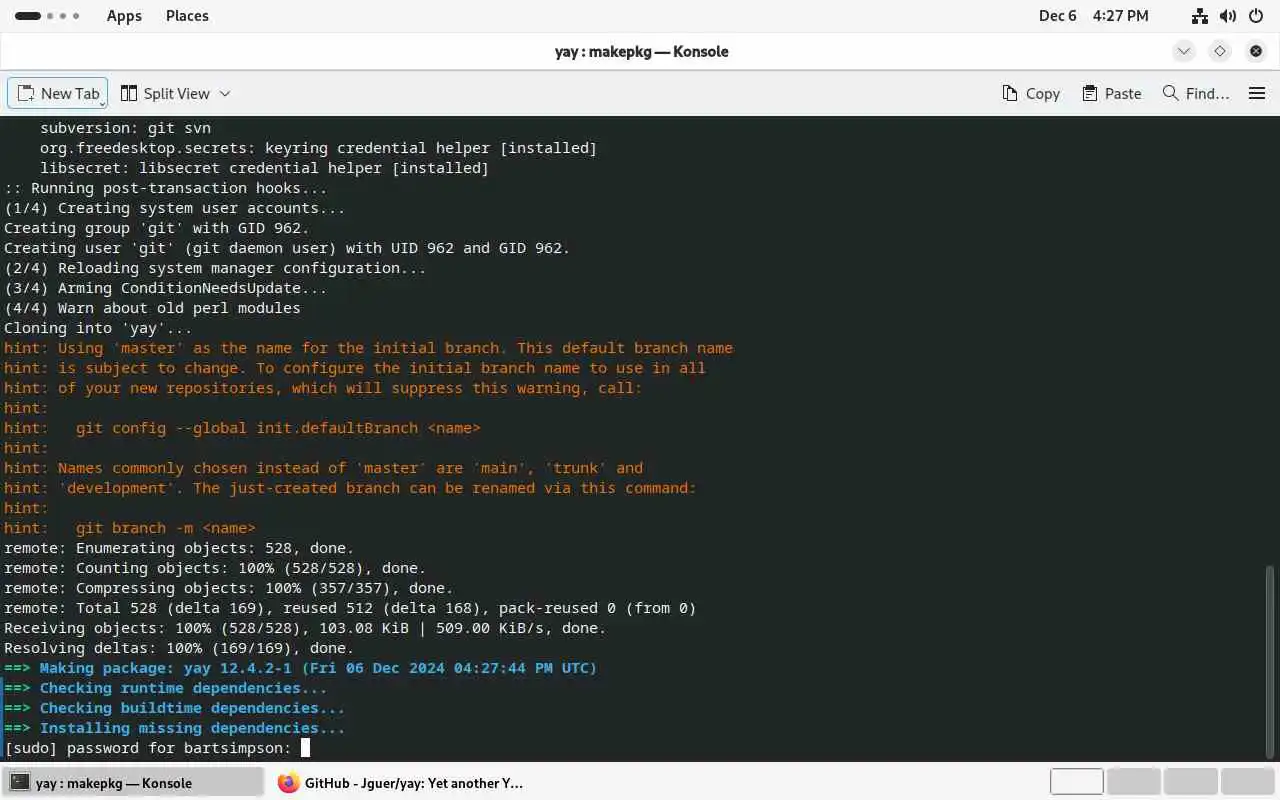Open the volume speaker icon
Viewport: 1280px width, 800px height.
click(x=1228, y=16)
